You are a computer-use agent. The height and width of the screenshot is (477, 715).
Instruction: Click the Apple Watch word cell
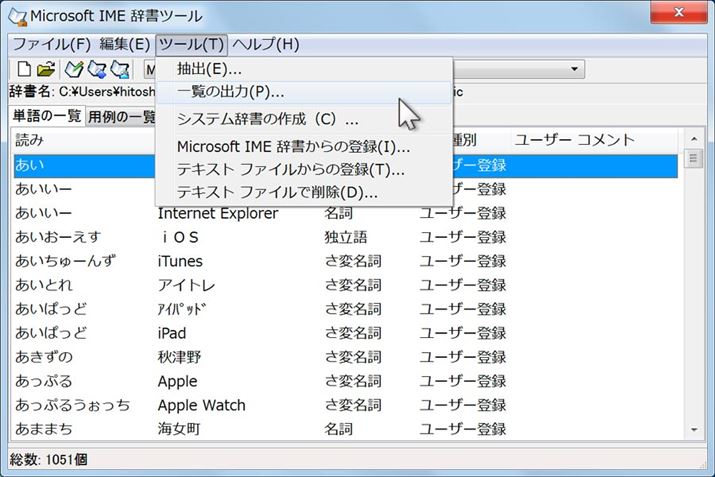[202, 405]
